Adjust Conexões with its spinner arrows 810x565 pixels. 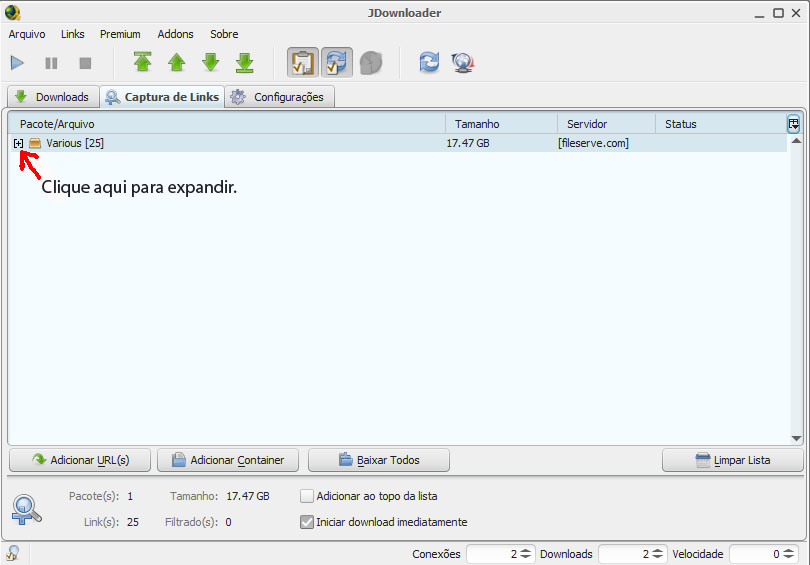[525, 554]
